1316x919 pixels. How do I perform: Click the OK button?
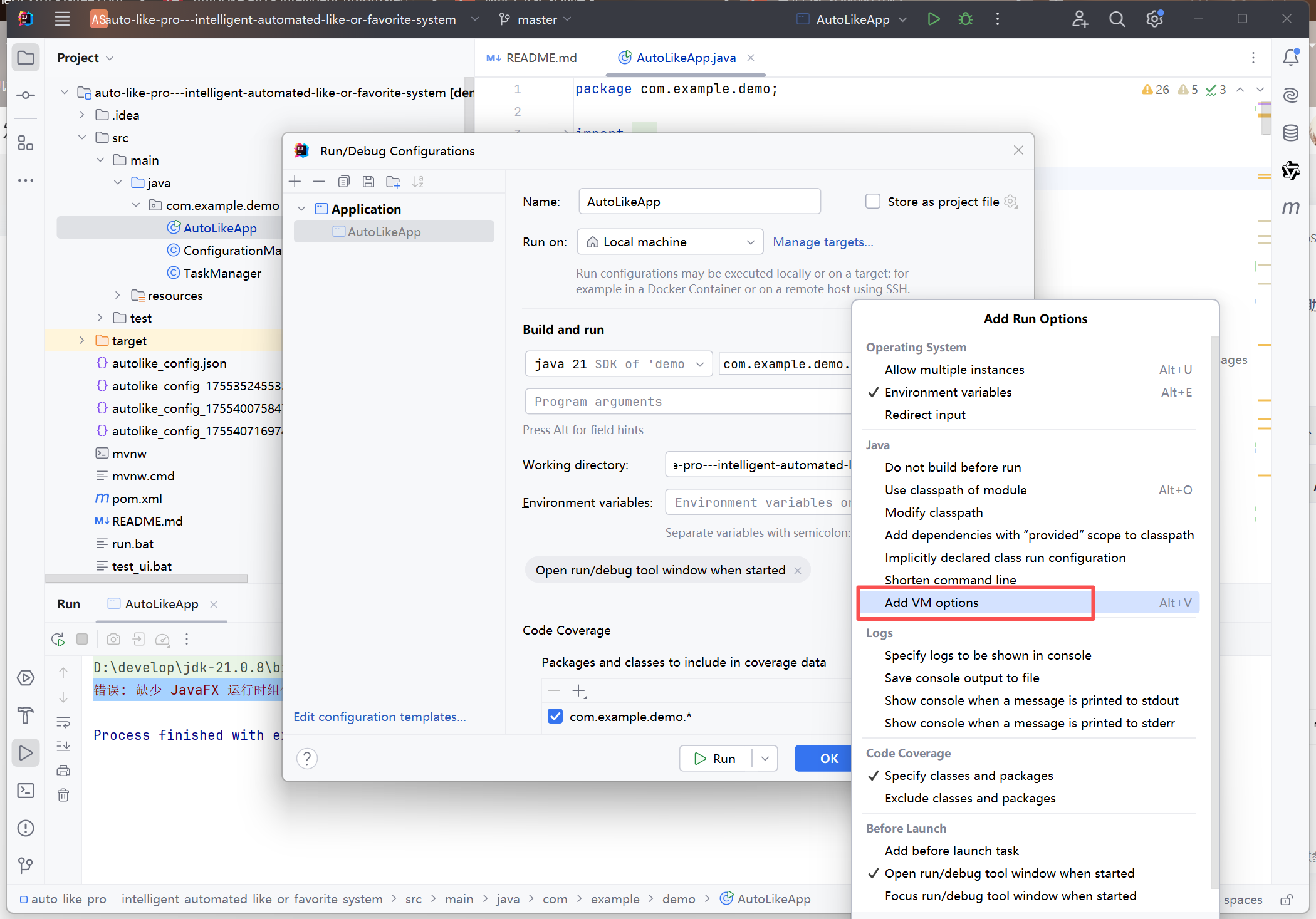[827, 759]
